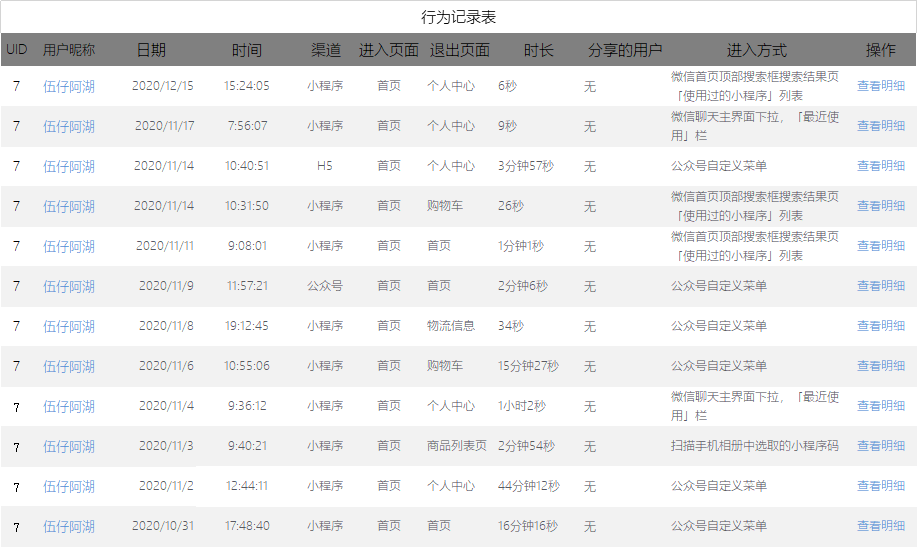Open 查看明细 for the 公众号 channel row
Image resolution: width=917 pixels, height=547 pixels.
click(x=880, y=286)
